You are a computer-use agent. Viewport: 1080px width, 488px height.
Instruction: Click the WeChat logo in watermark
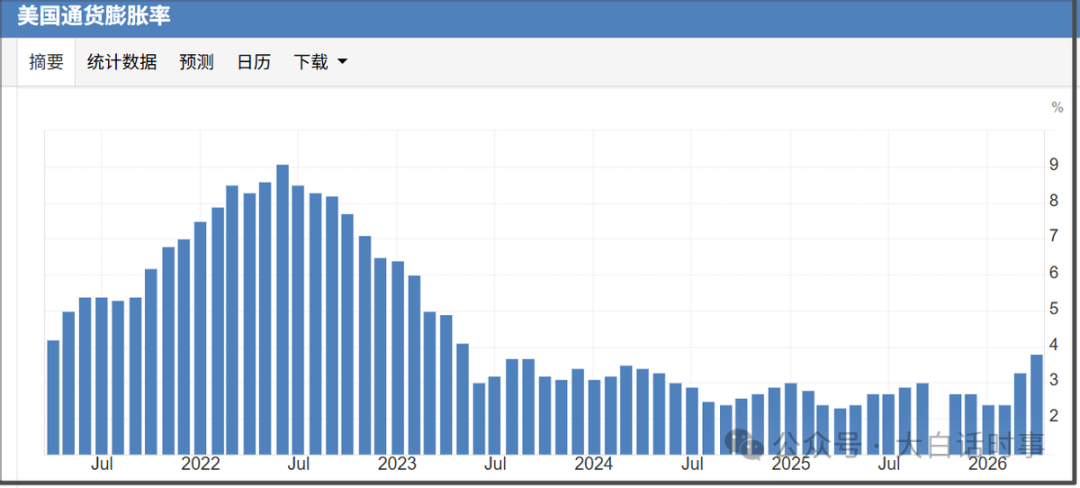pyautogui.click(x=745, y=443)
